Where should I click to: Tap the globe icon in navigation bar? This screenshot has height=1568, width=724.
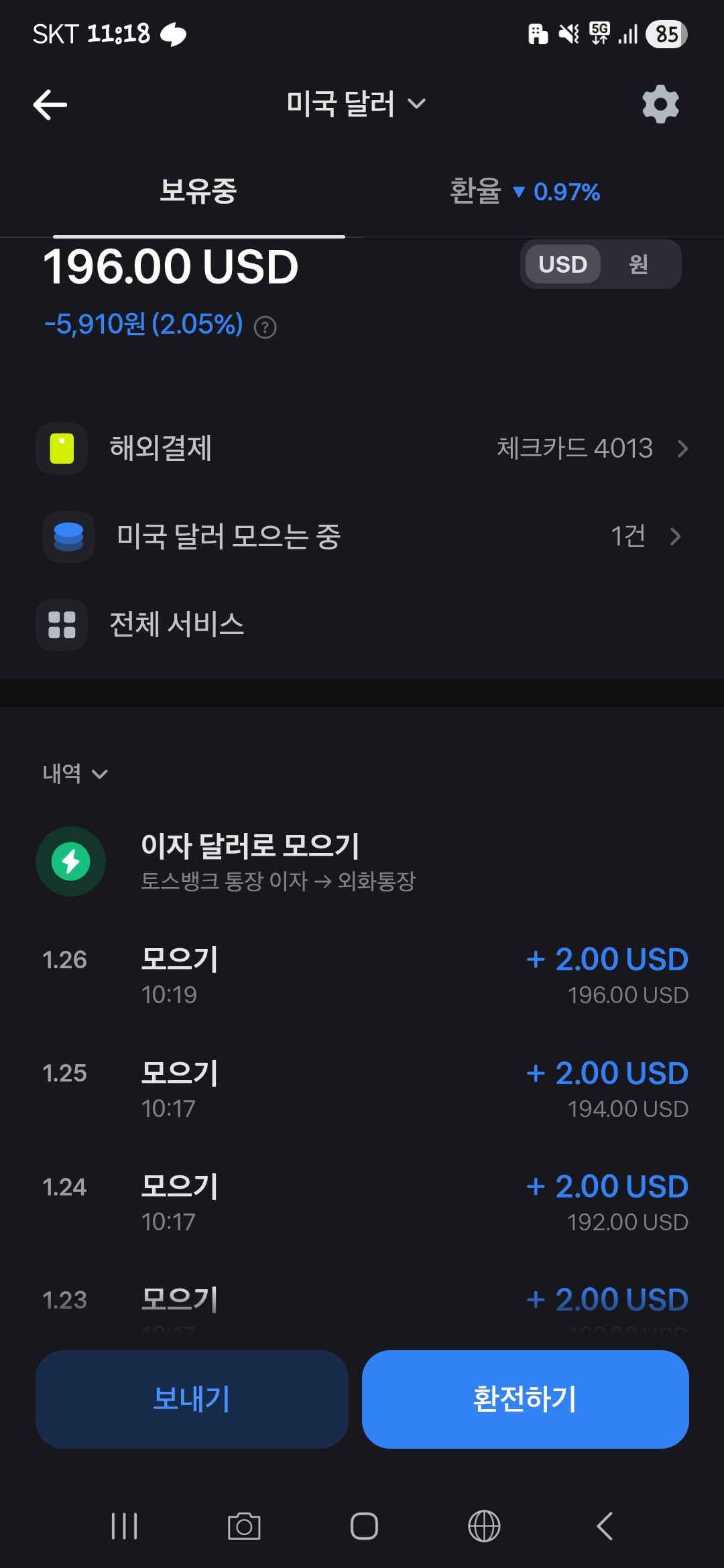click(x=484, y=1526)
